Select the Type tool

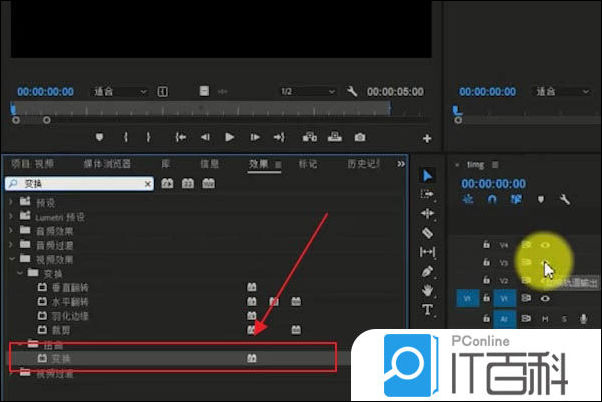(x=427, y=309)
